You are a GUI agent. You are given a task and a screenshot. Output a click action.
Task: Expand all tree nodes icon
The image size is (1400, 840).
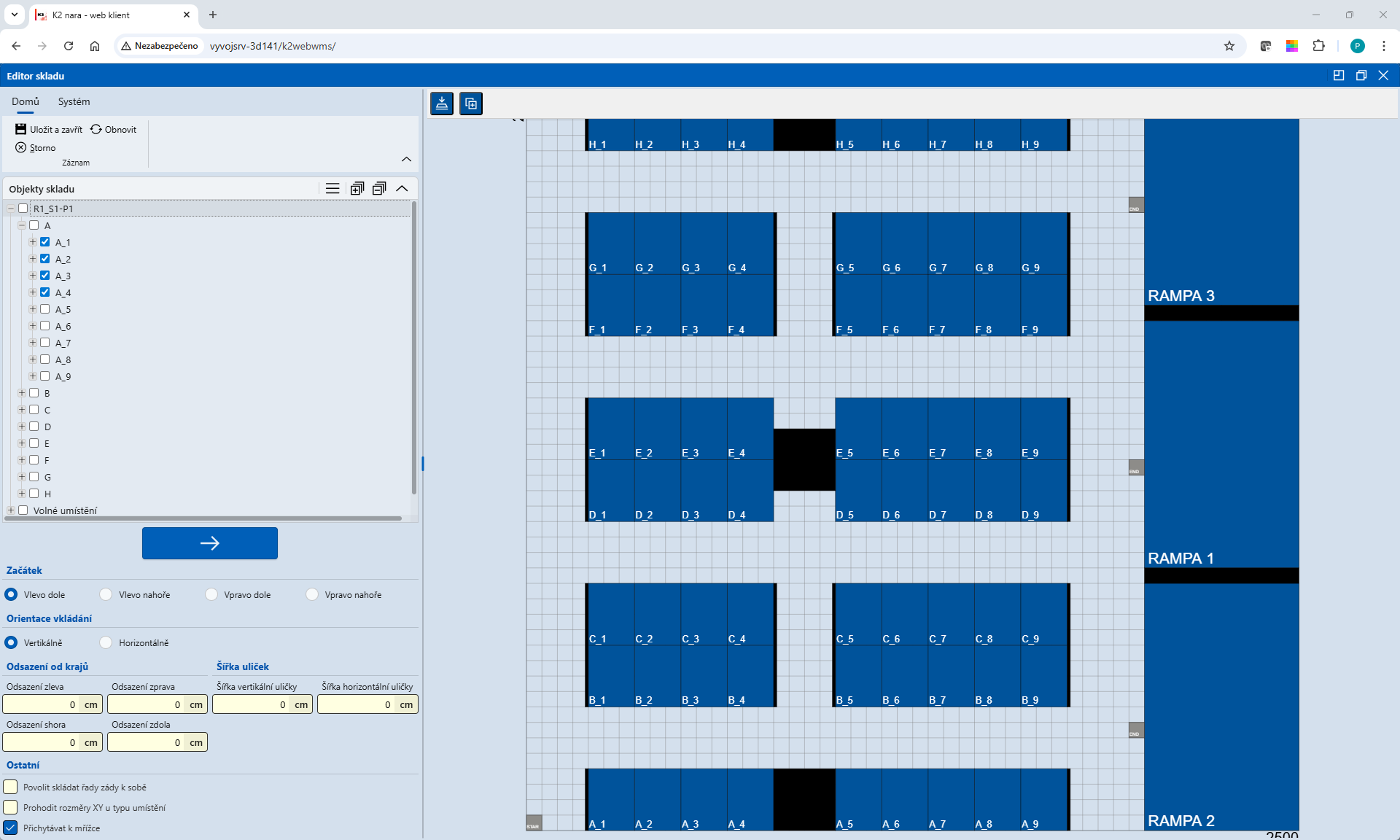[357, 189]
